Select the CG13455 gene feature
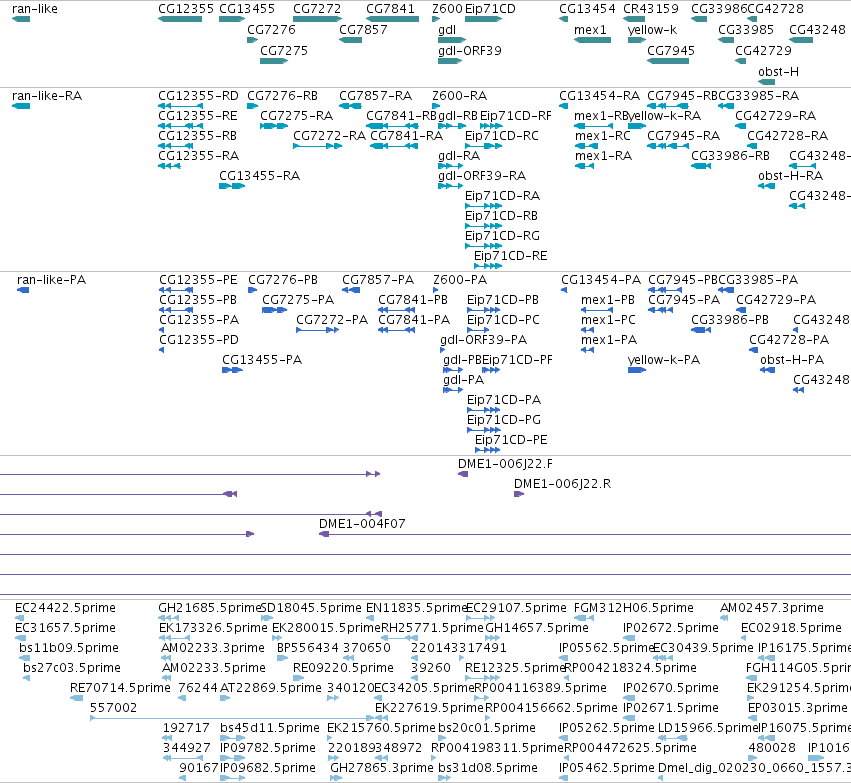Screen dimensions: 851x783 232,19
